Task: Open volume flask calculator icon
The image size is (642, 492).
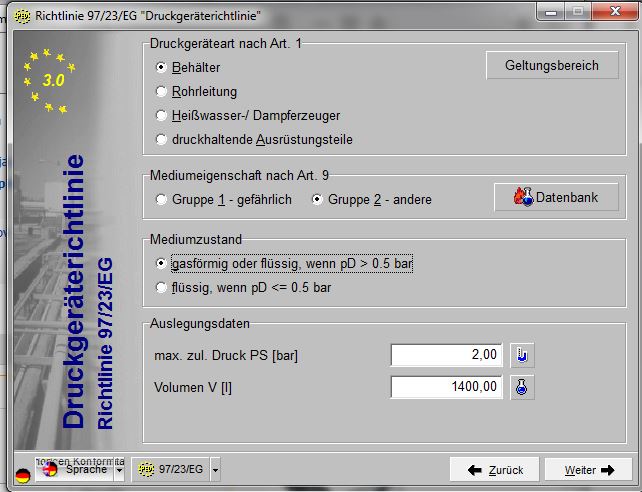Action: coord(522,387)
